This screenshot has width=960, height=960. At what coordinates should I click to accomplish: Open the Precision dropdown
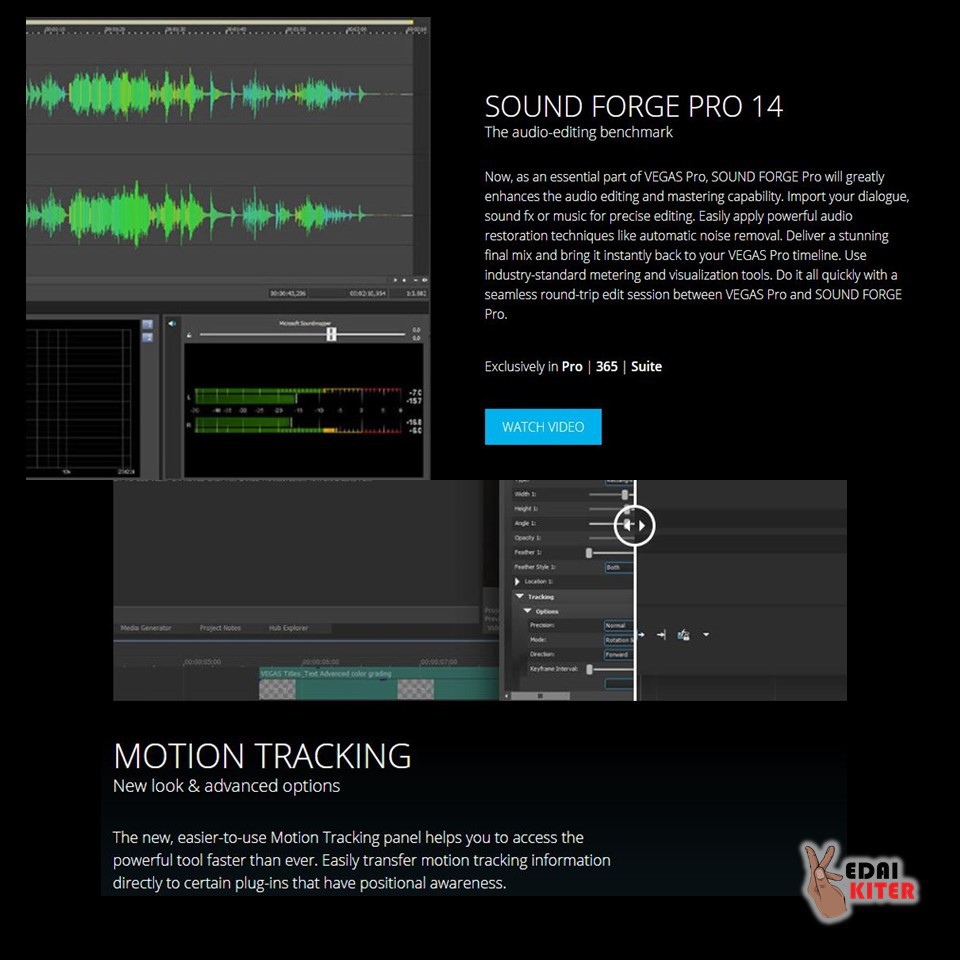pos(618,625)
